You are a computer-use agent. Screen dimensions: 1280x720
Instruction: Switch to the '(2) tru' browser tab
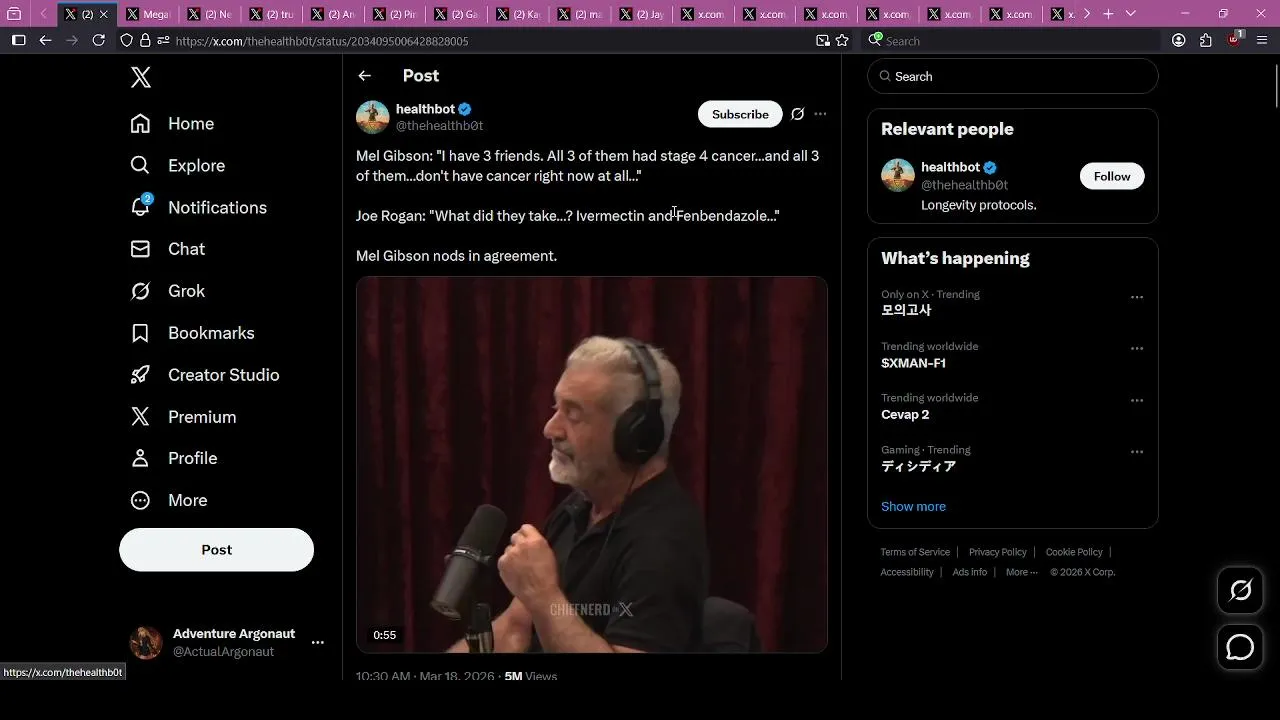271,14
